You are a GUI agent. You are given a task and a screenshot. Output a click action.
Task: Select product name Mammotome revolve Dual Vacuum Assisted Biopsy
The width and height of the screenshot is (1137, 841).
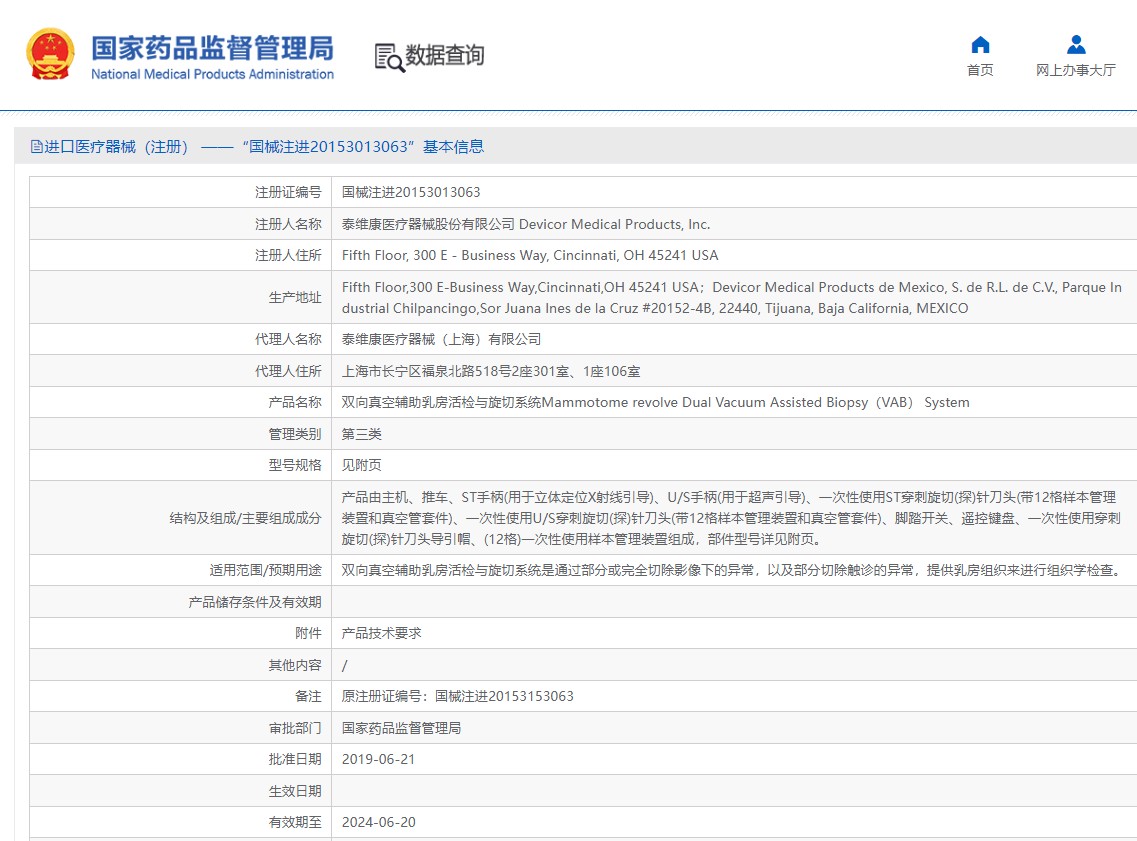coord(656,402)
